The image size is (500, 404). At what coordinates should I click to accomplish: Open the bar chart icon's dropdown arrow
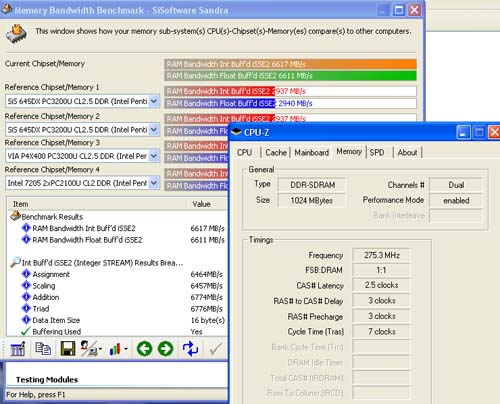click(126, 349)
